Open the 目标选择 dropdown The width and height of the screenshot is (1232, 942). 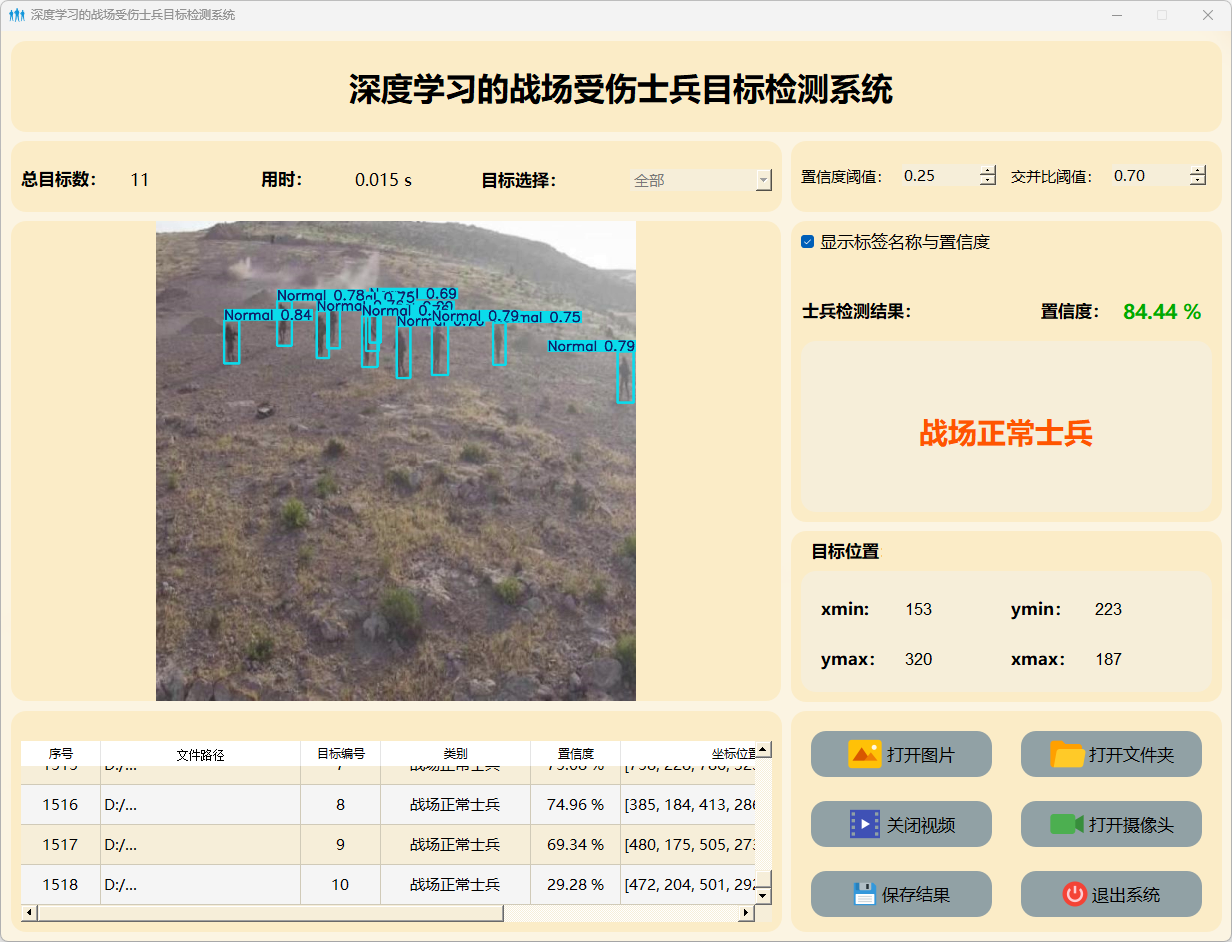tap(701, 181)
